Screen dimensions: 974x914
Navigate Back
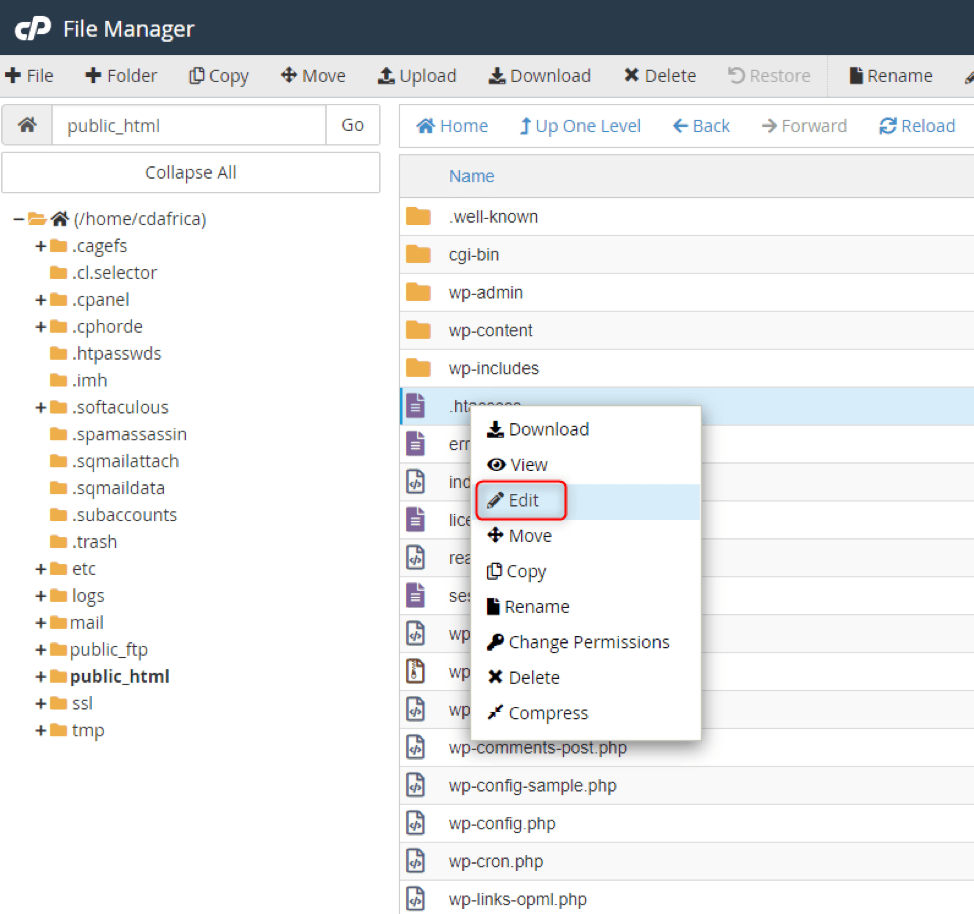coord(701,126)
